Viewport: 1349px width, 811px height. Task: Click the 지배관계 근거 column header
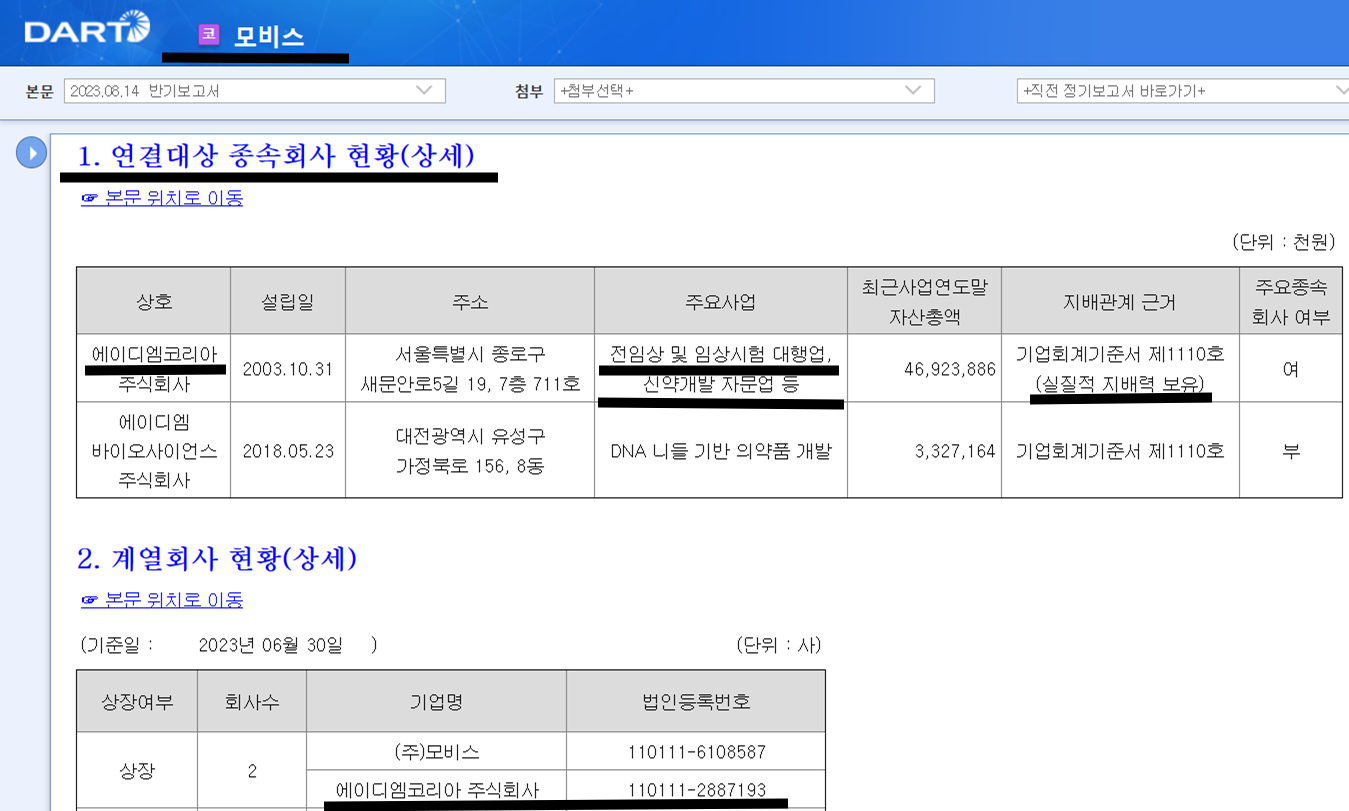pos(1119,301)
